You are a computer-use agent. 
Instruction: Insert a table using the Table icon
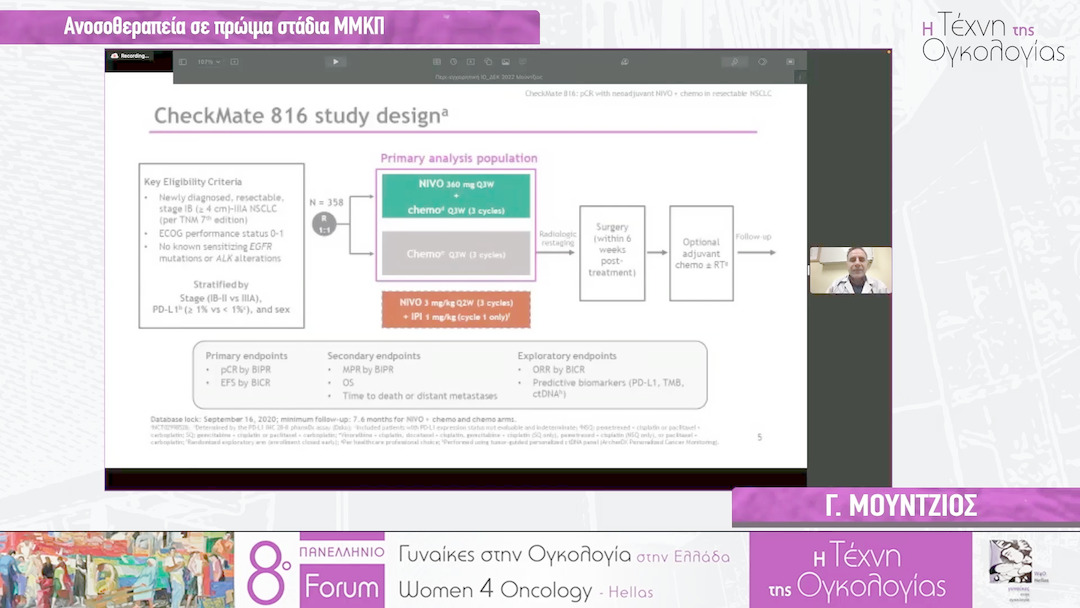[437, 62]
